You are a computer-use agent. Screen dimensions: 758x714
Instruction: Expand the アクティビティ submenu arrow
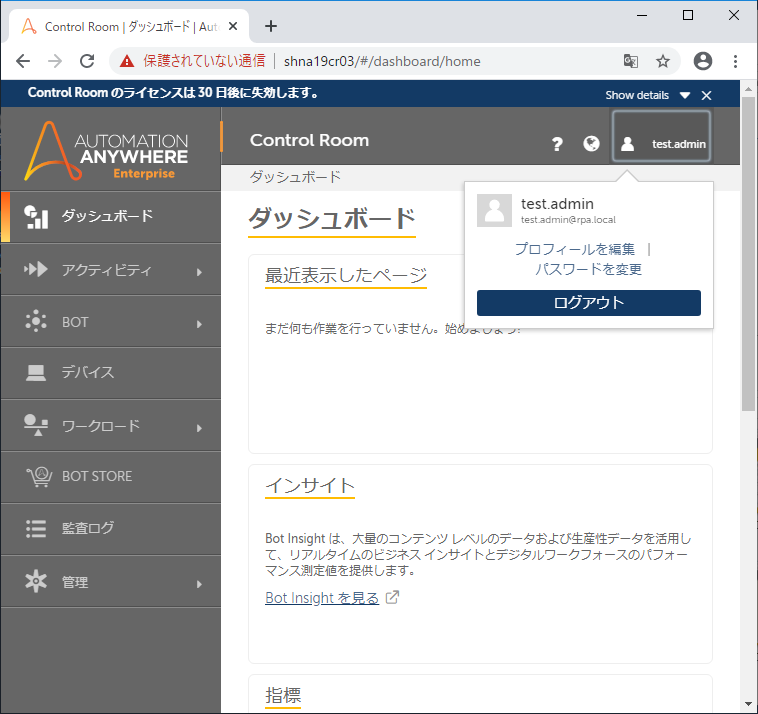click(x=199, y=272)
